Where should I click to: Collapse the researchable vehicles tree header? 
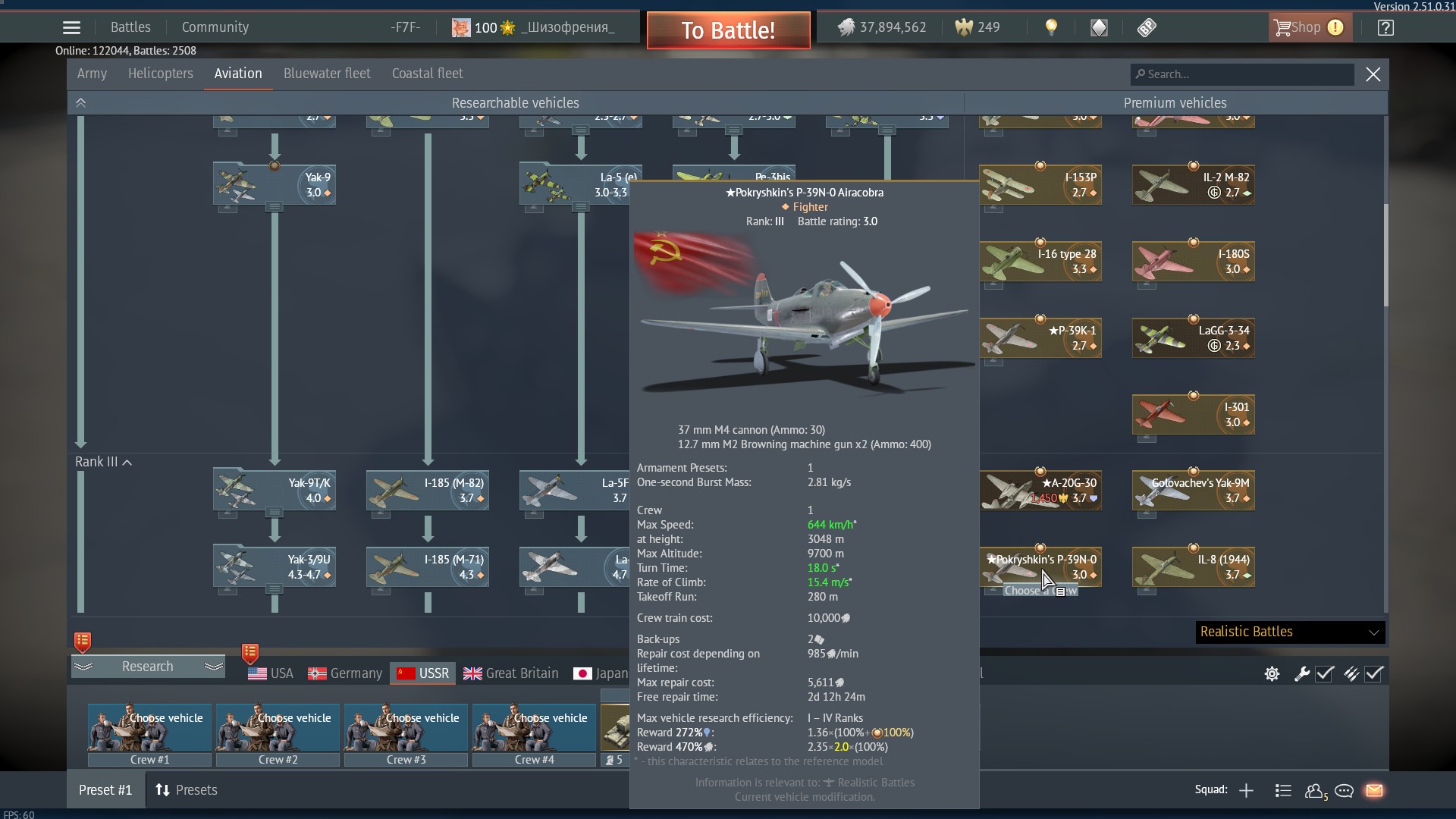[81, 102]
